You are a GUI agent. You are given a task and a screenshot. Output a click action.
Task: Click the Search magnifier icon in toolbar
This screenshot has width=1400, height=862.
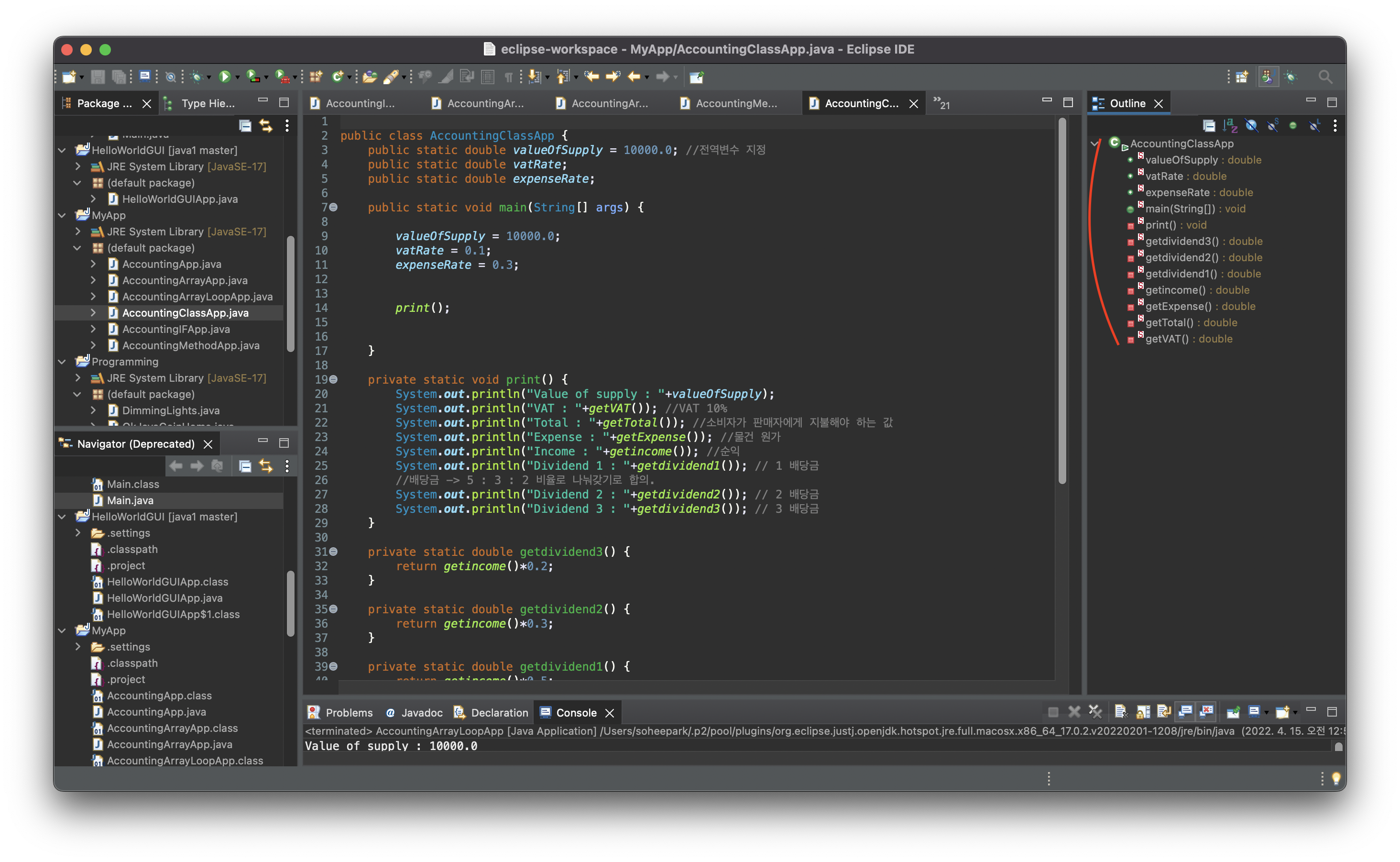(x=1325, y=77)
